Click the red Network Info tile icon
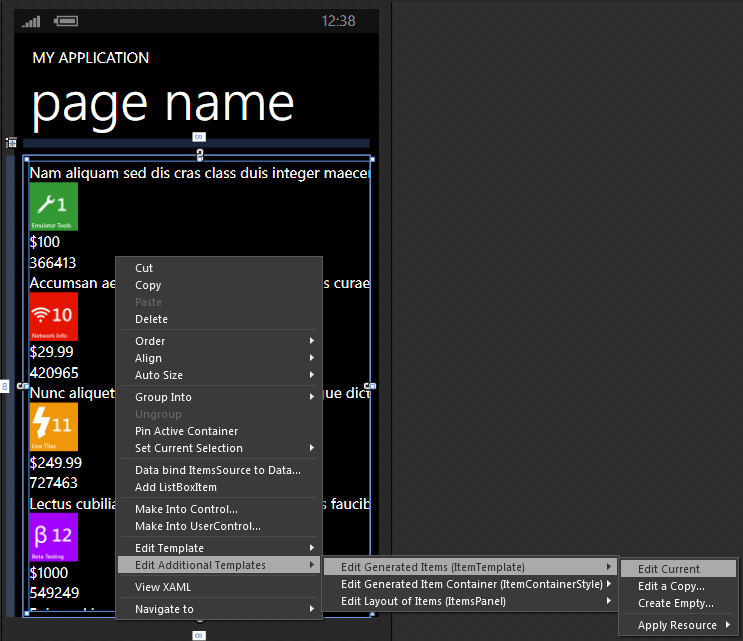 (x=53, y=317)
